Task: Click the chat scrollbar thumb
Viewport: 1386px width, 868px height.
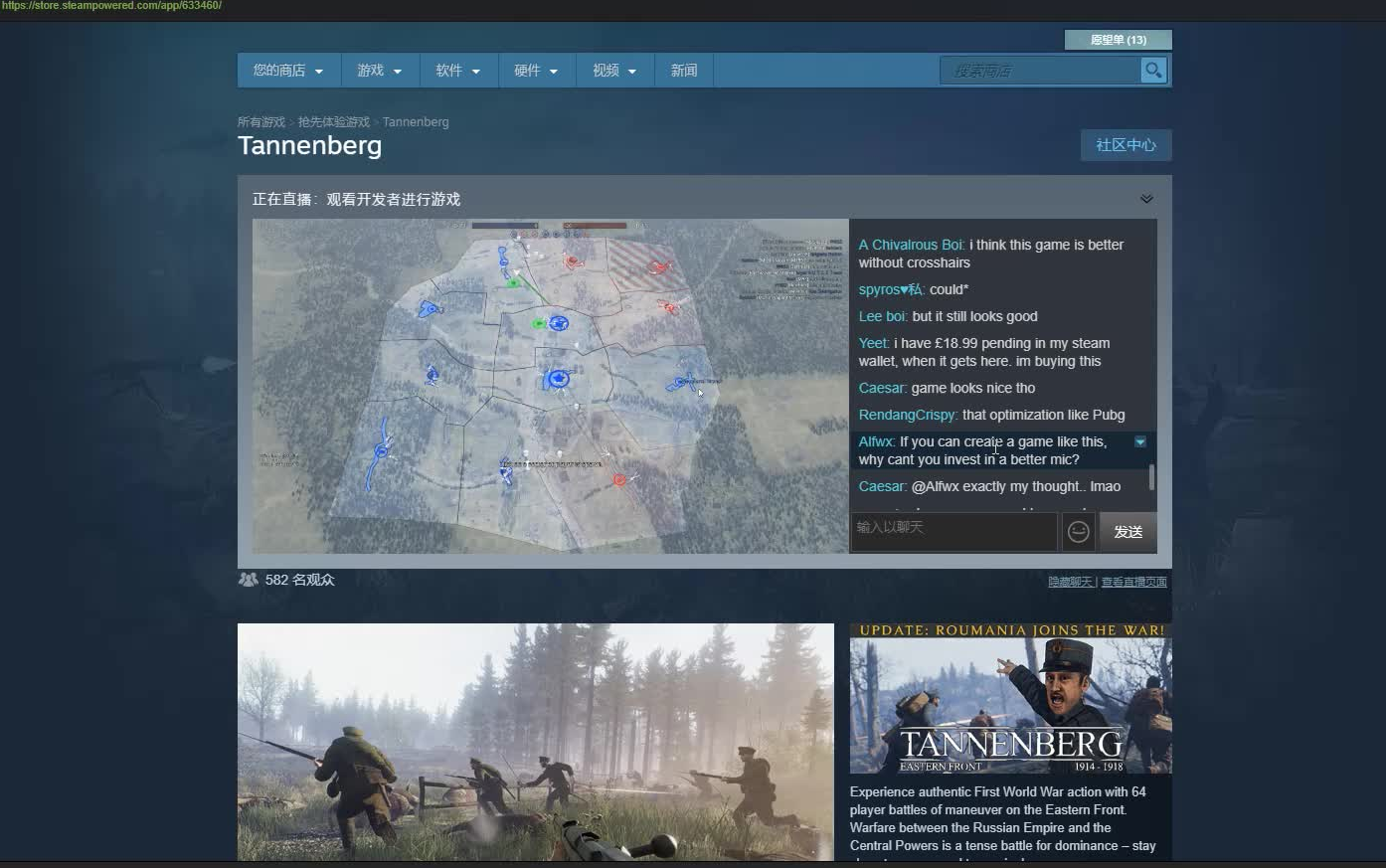Action: click(1151, 477)
